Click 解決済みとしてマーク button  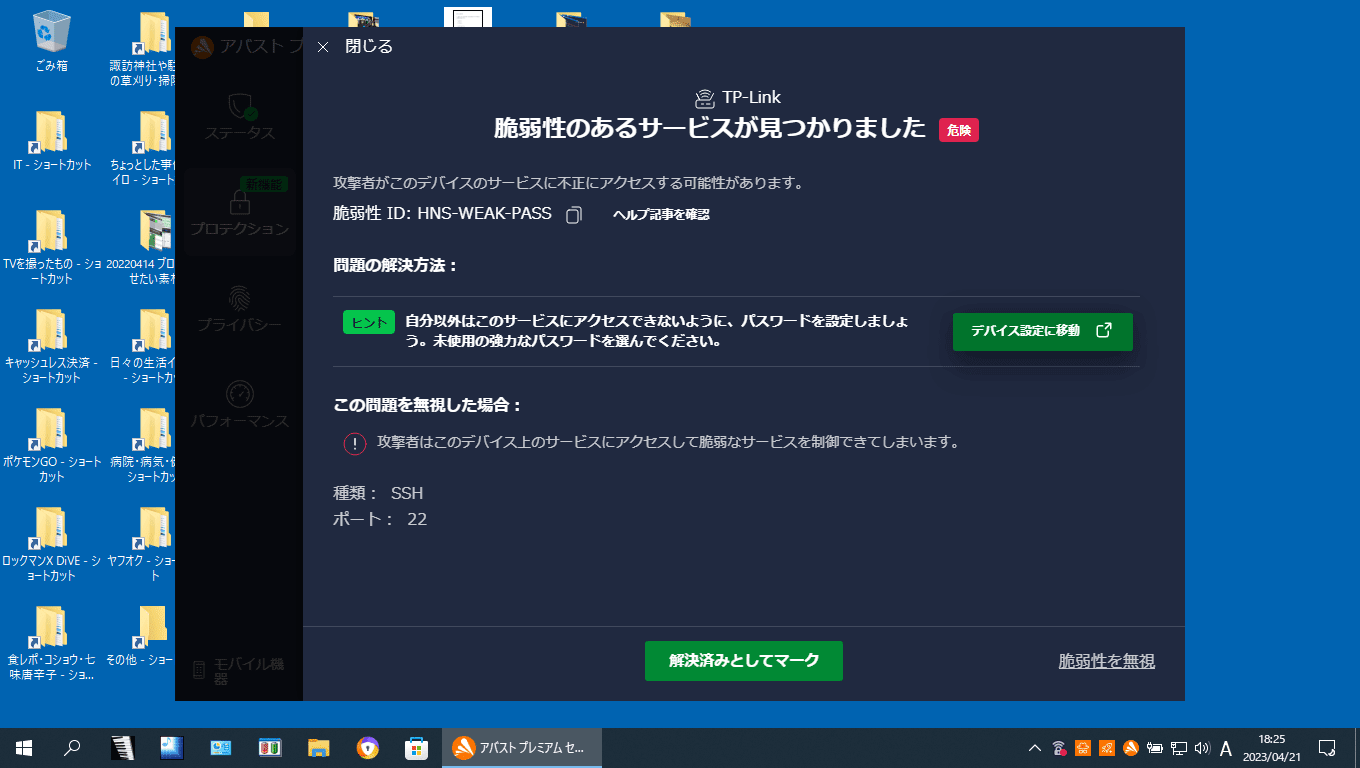744,661
